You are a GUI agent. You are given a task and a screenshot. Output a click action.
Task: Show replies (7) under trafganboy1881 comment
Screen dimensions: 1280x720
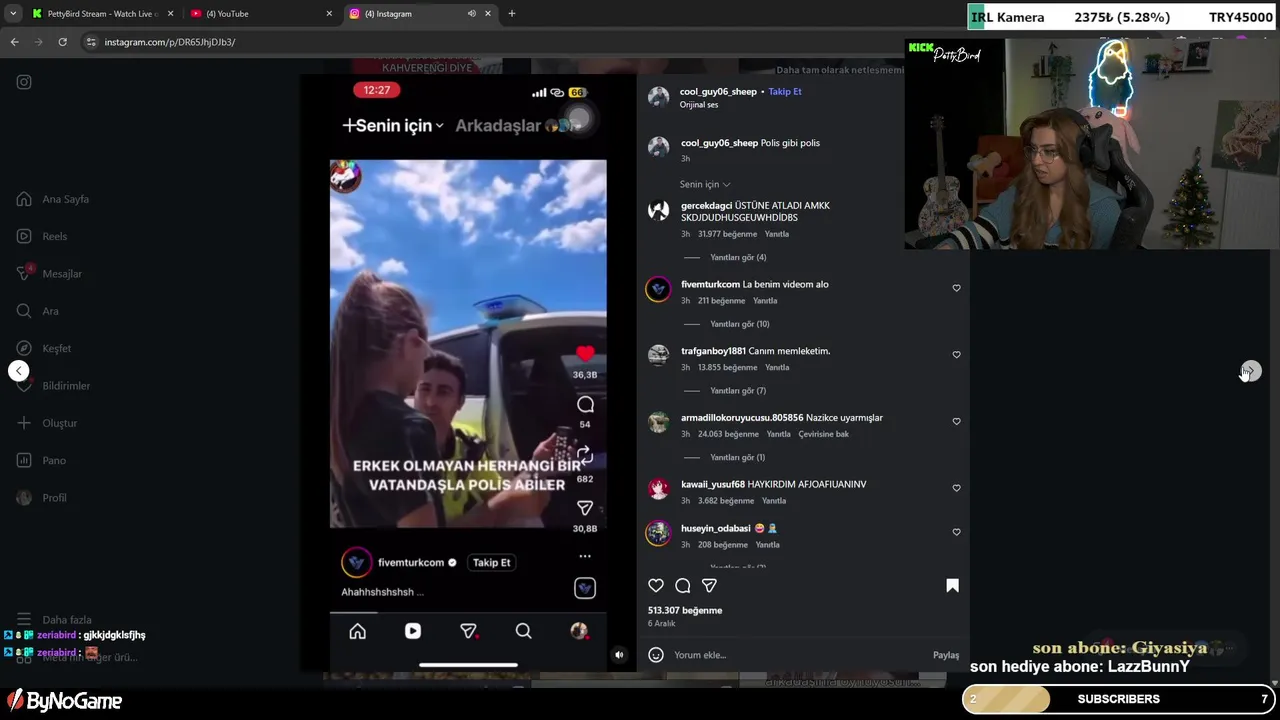click(x=738, y=391)
